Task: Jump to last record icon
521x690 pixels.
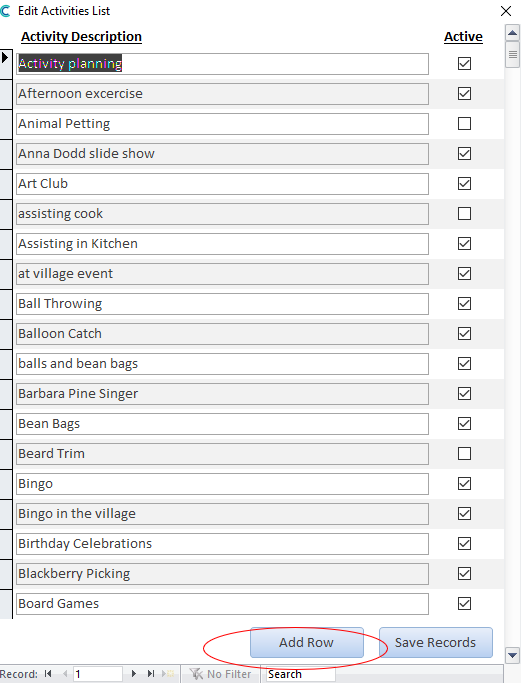Action: (x=151, y=674)
